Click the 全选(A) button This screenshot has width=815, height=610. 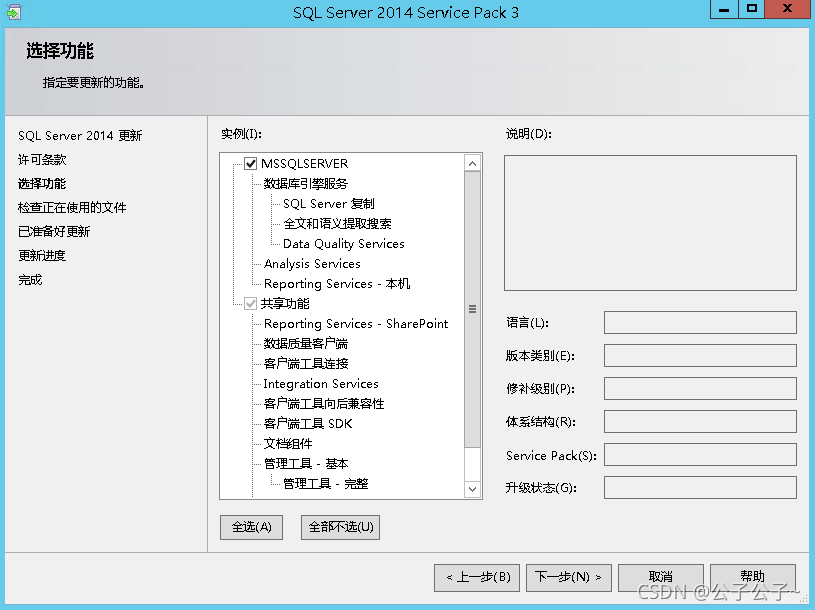[252, 527]
